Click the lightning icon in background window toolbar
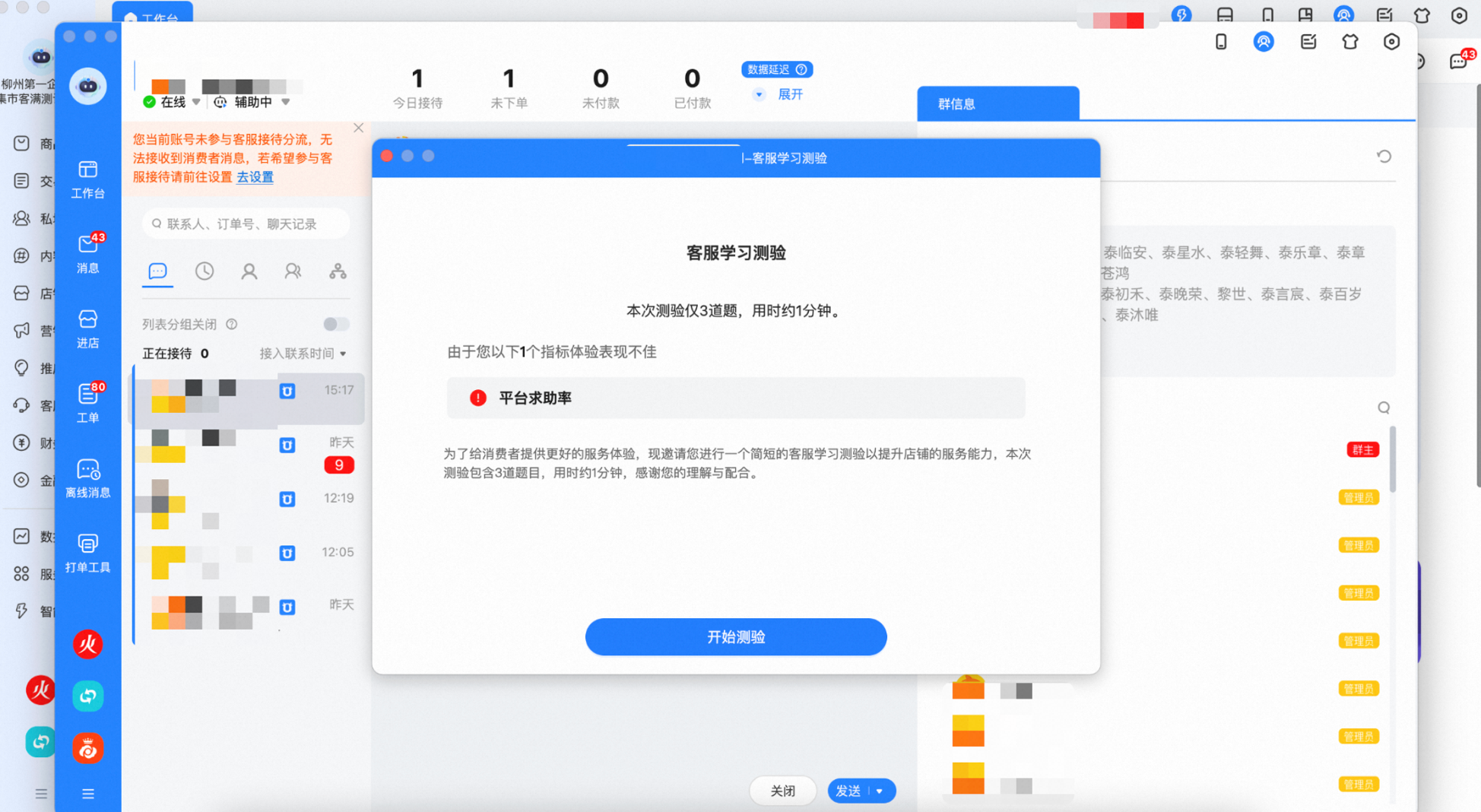Screen dimensions: 1481x812 click(1181, 14)
